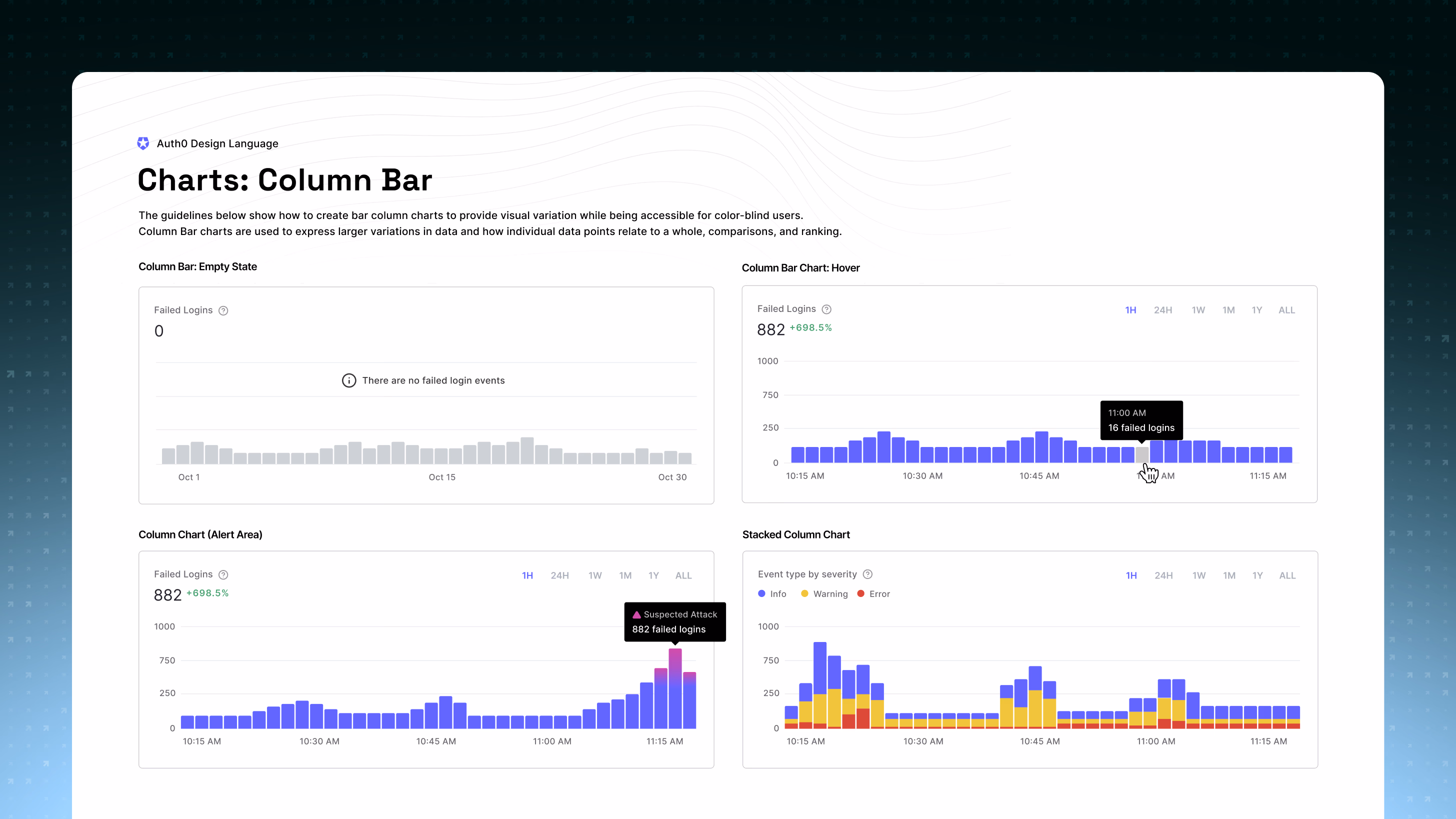The height and width of the screenshot is (819, 1456).
Task: Switch Stacked chart to ALL
Action: 1287,575
